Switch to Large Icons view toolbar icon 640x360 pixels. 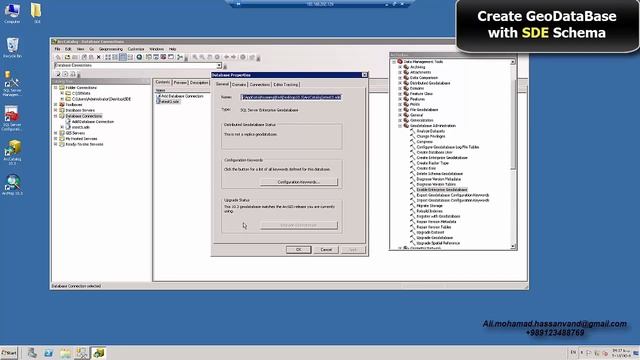108,57
